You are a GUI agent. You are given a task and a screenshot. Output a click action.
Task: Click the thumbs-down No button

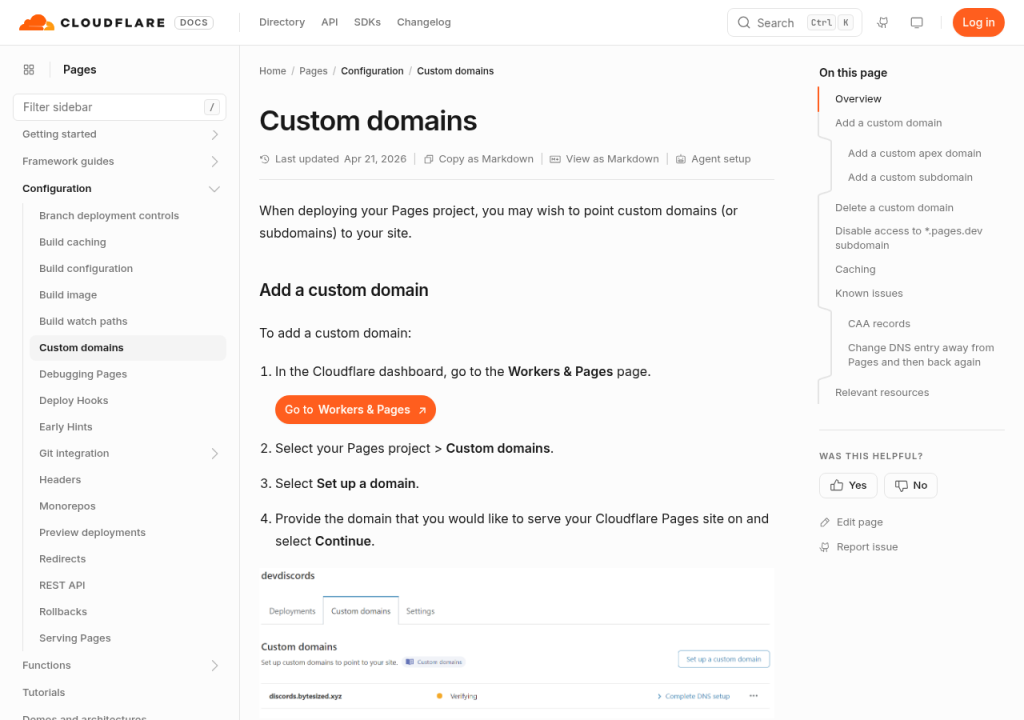point(910,485)
